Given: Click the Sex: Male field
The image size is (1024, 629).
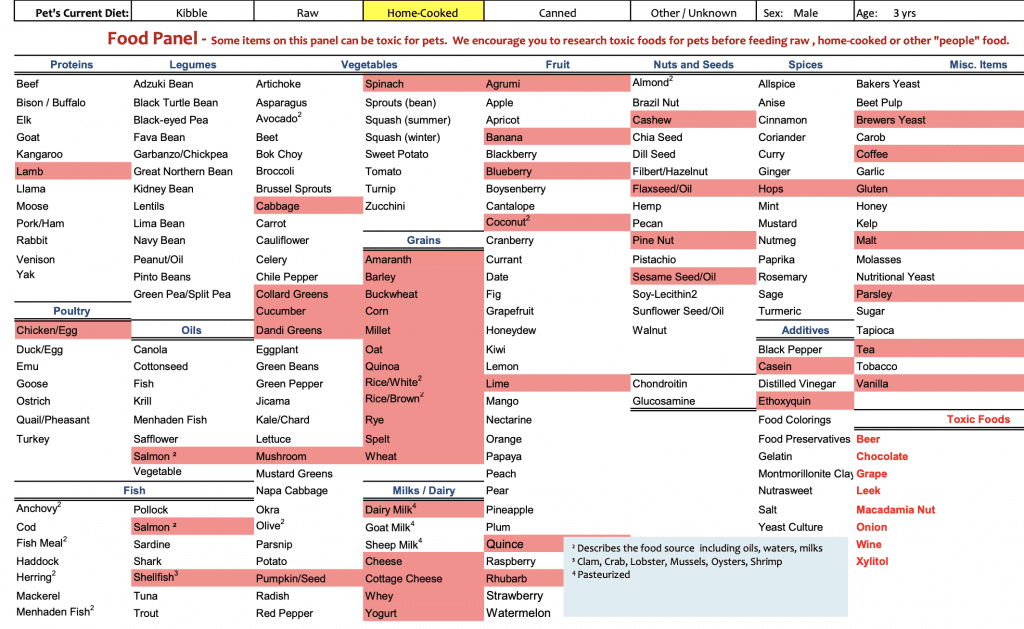Looking at the screenshot, I should 805,11.
